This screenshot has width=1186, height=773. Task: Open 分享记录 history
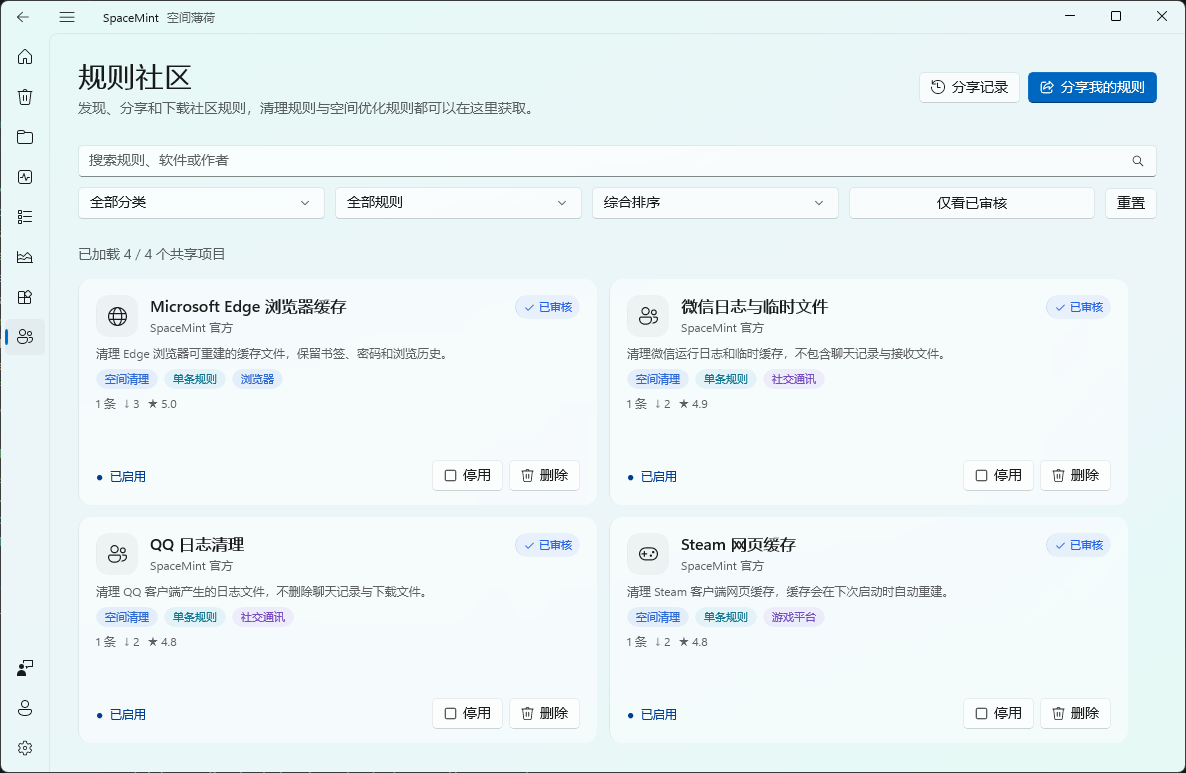point(970,87)
